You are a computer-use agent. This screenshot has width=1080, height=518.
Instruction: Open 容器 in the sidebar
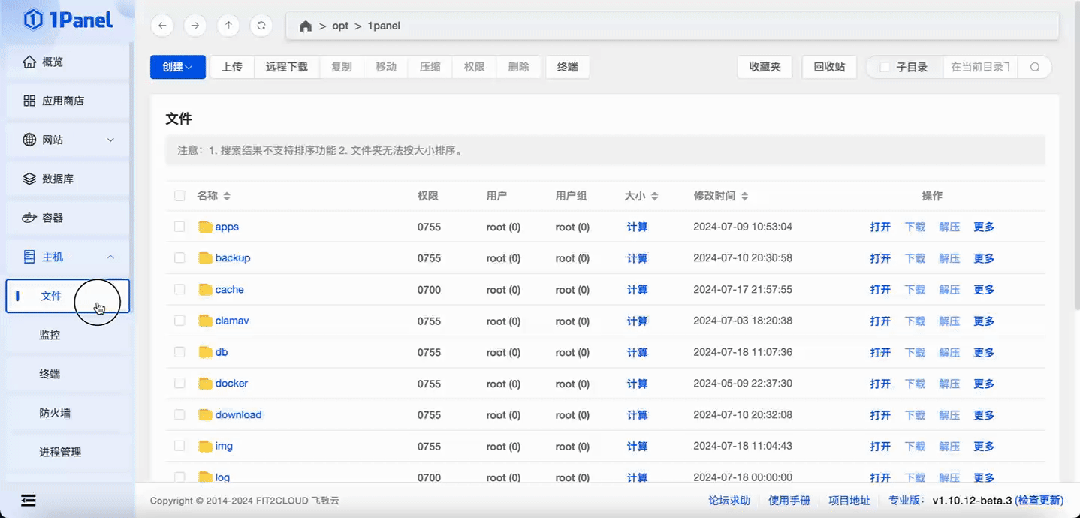click(67, 218)
